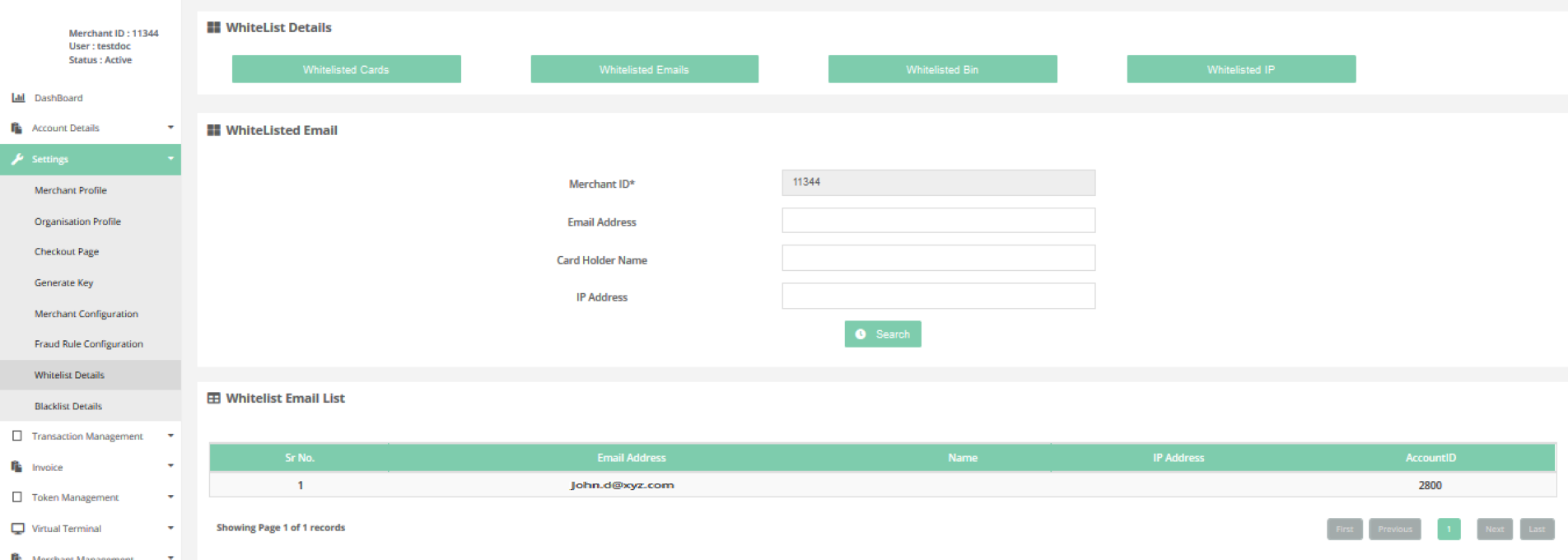Open the Whitelisted Cards tab

coord(346,69)
